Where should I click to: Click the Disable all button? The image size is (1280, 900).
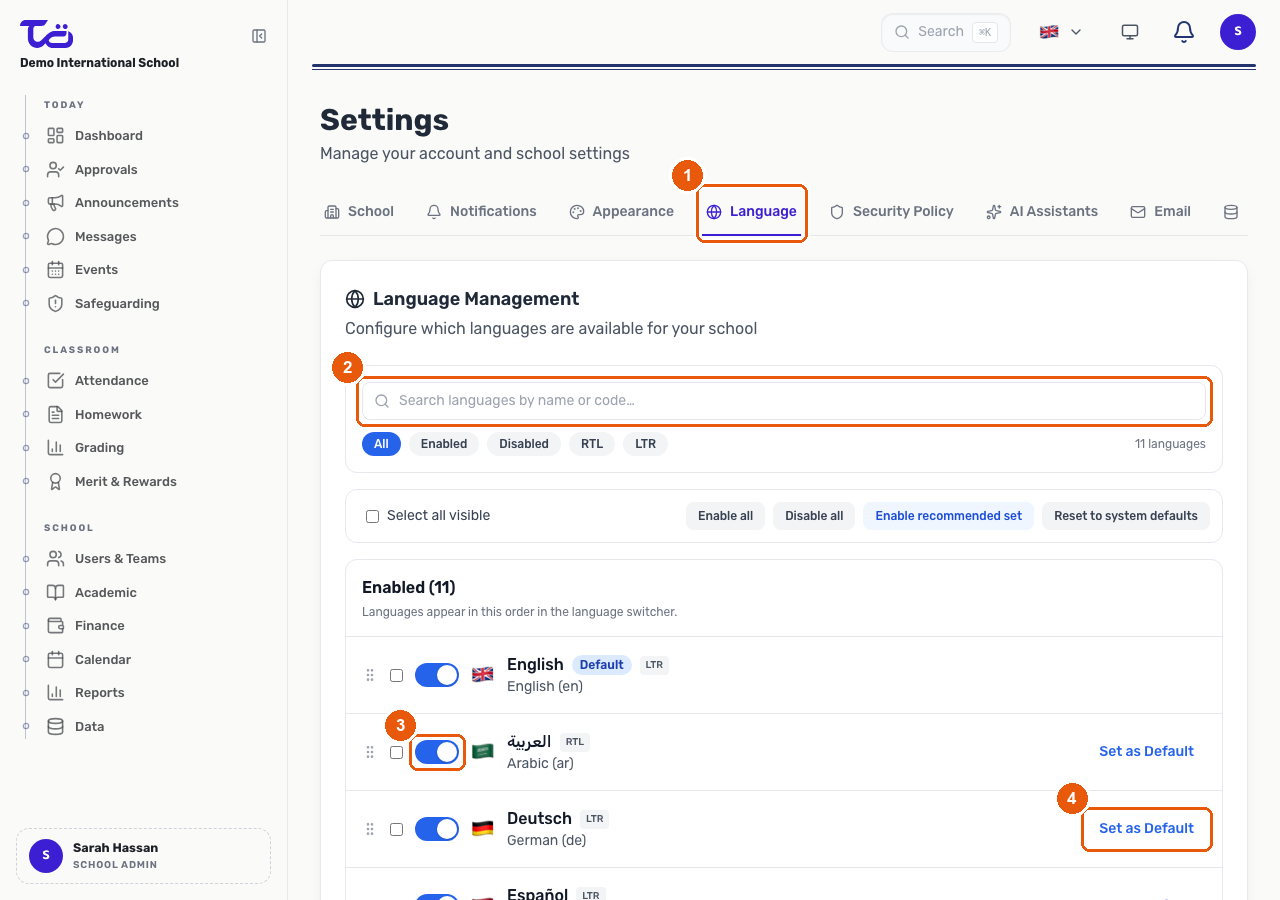(814, 516)
